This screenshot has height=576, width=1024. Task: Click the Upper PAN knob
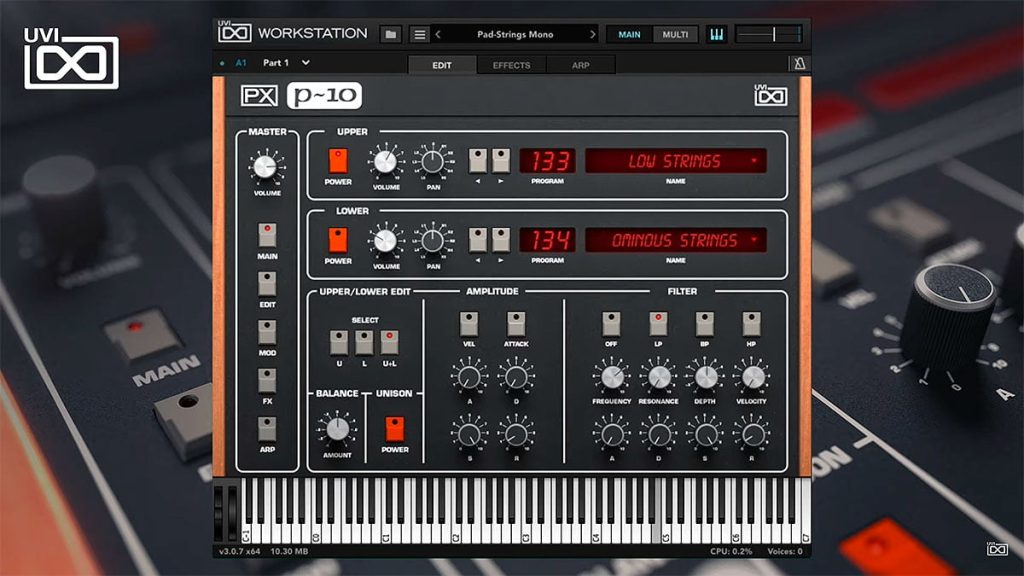click(x=432, y=161)
